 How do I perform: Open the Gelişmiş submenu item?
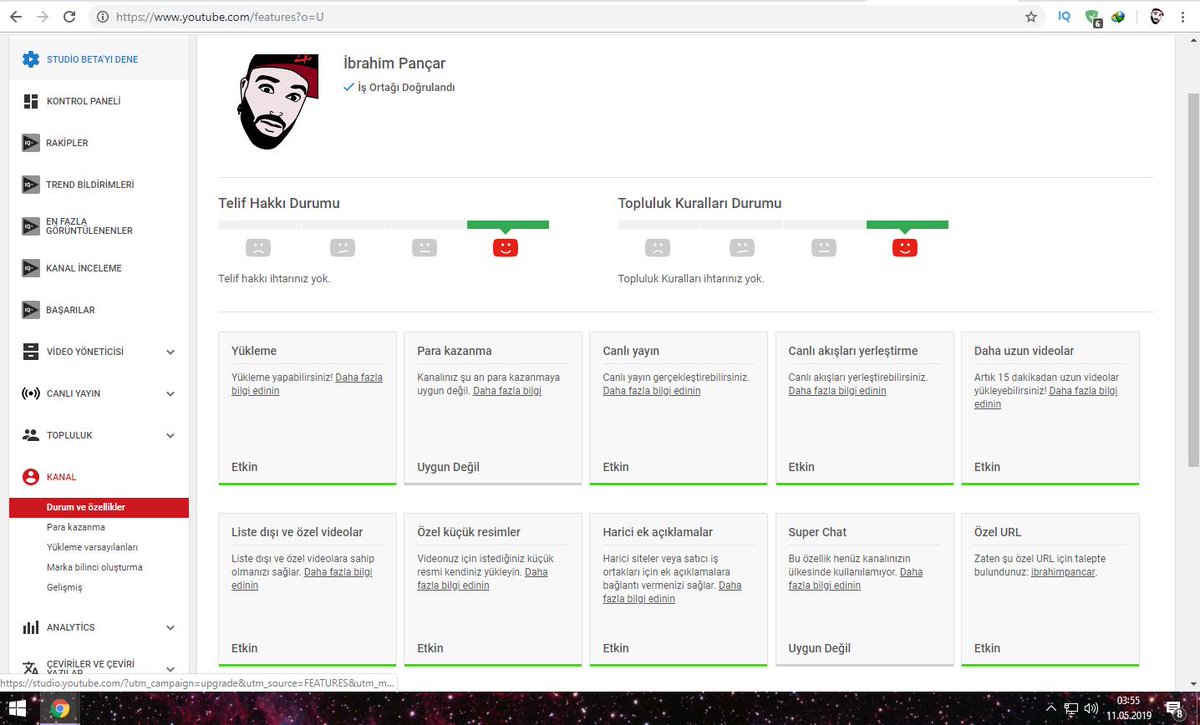pyautogui.click(x=64, y=587)
